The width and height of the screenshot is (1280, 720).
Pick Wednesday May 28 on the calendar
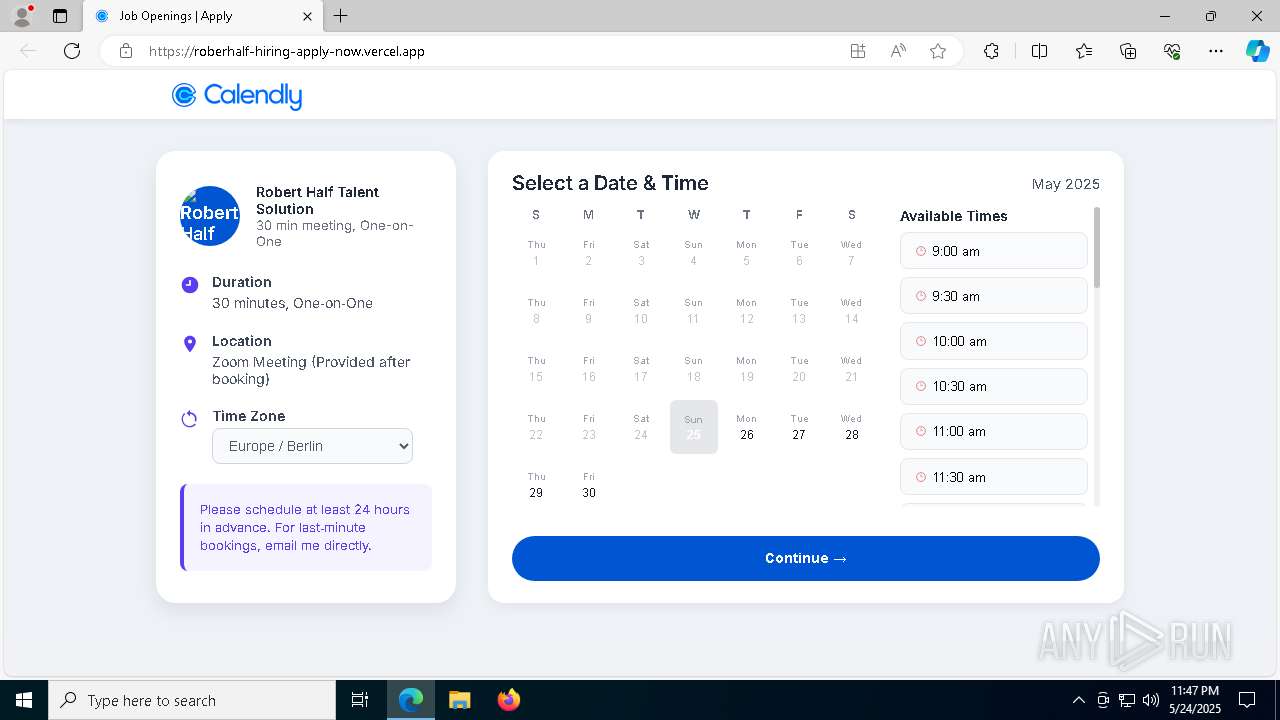pyautogui.click(x=851, y=427)
